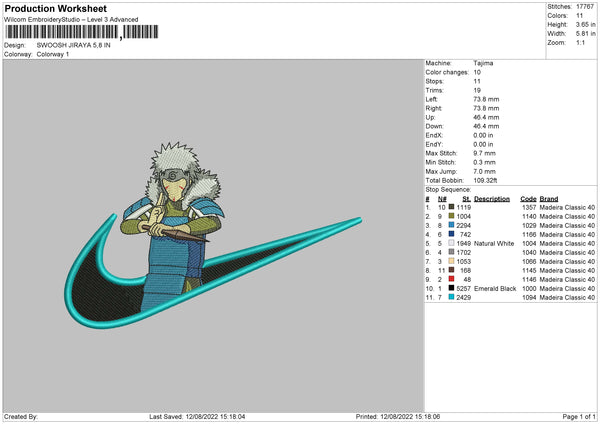Click the barcode under the worksheet title

[x=82, y=32]
